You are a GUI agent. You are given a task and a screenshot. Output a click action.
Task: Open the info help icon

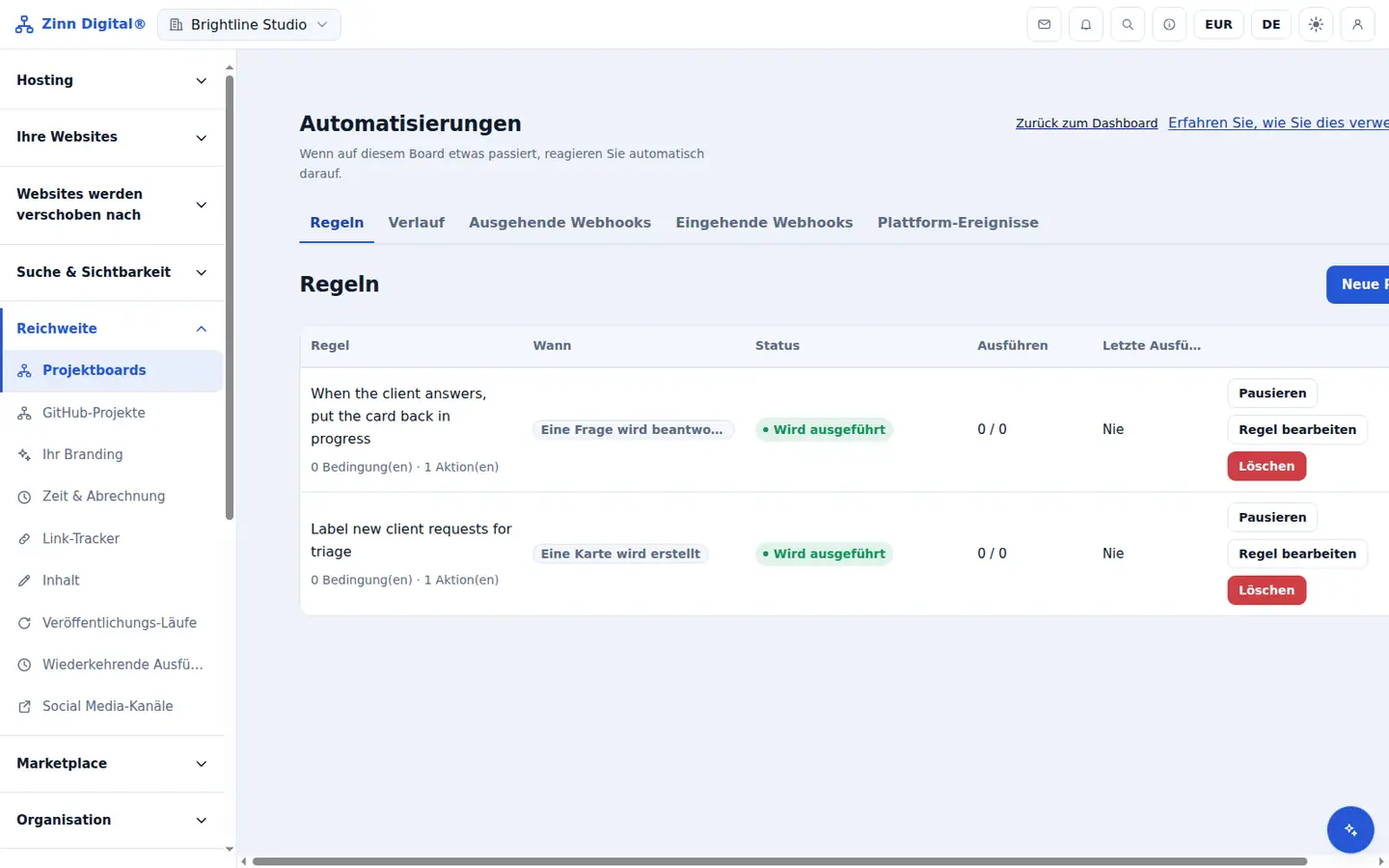pos(1169,24)
